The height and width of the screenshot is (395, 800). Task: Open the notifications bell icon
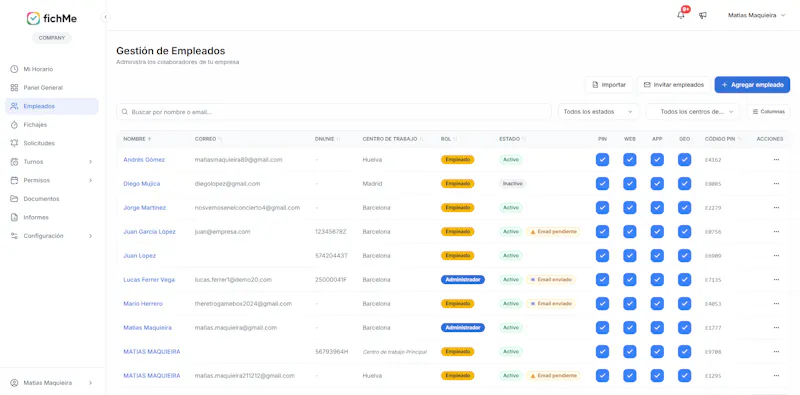click(681, 15)
